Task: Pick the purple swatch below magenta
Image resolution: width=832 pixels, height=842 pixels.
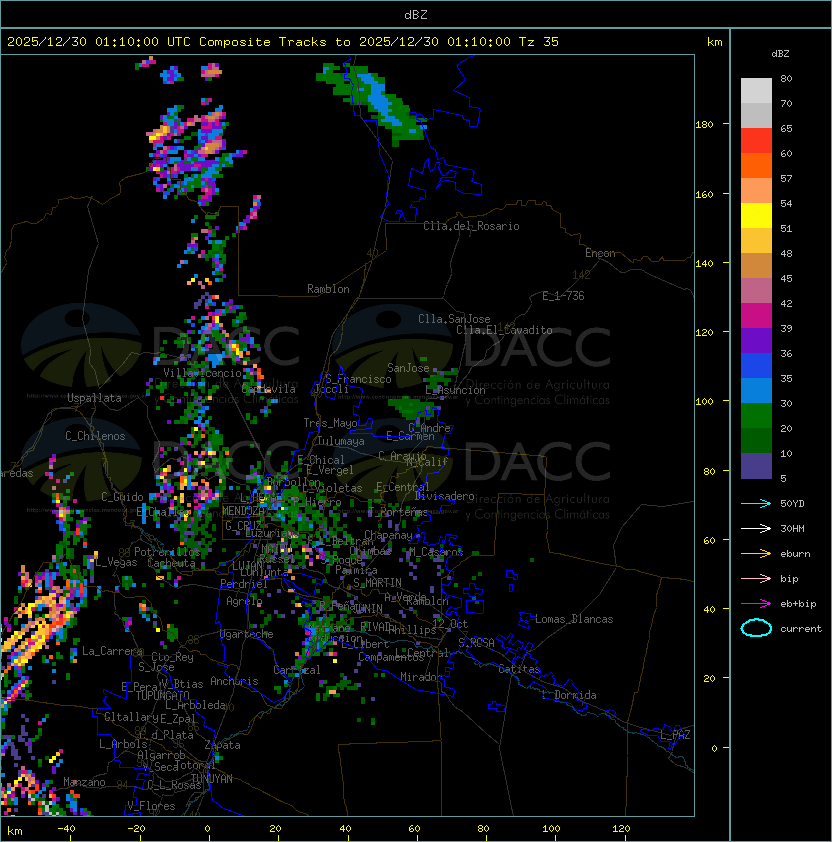Action: coord(756,341)
